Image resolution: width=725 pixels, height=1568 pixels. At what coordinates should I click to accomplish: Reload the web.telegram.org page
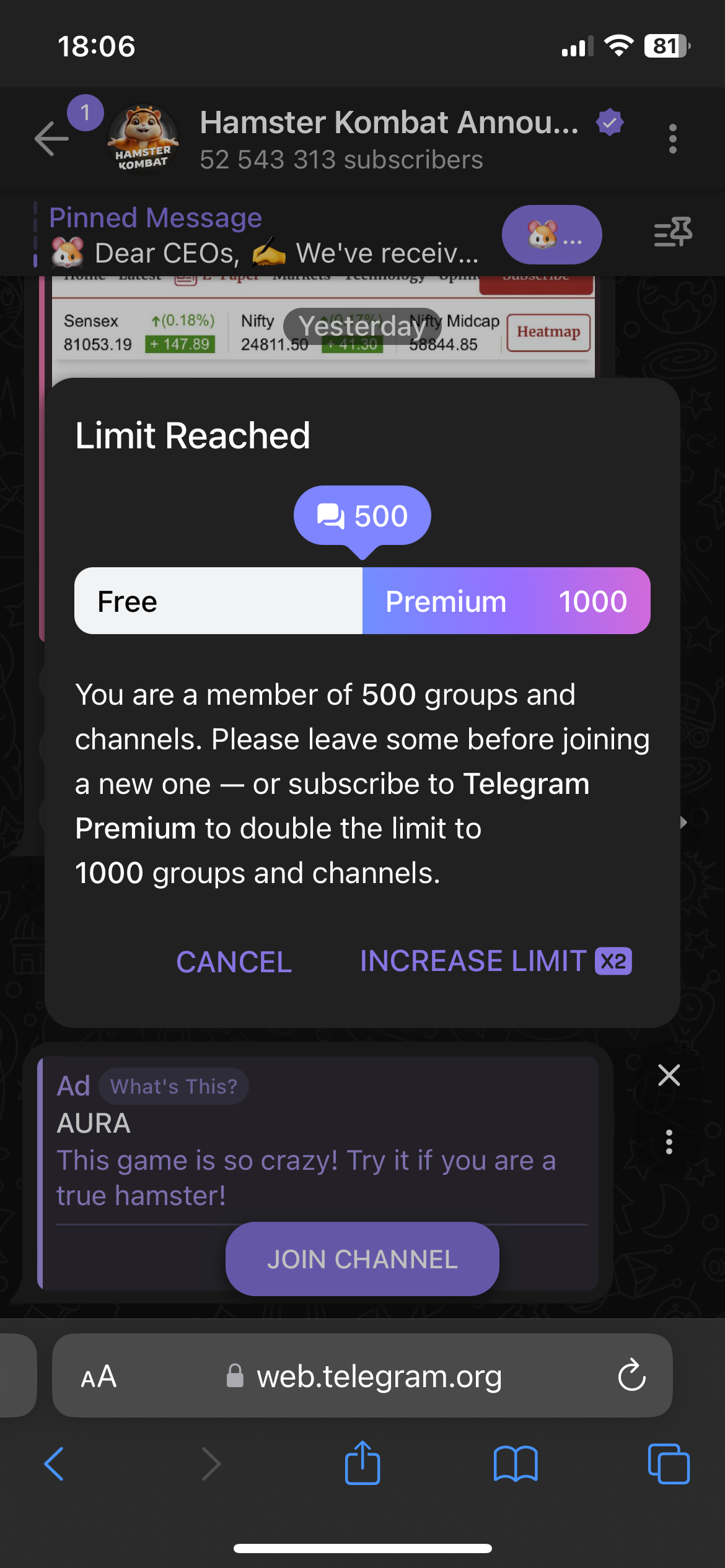click(x=631, y=1375)
